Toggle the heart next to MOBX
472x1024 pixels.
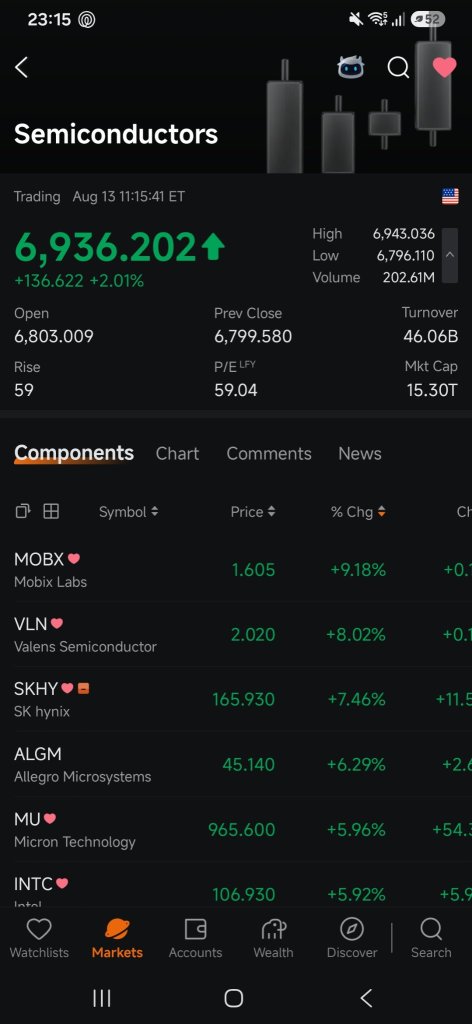click(x=74, y=559)
